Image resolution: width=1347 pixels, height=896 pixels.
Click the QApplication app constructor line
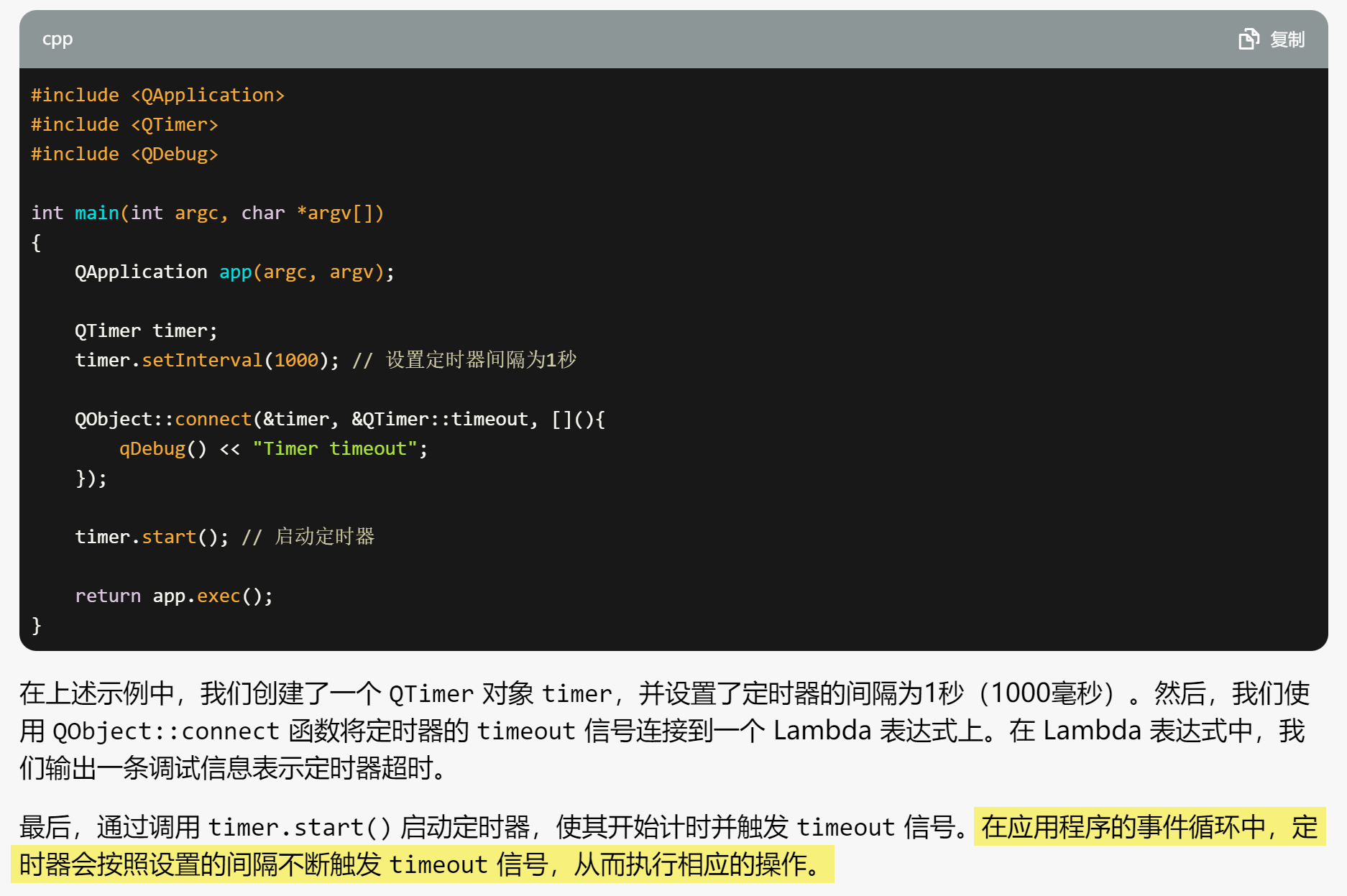point(234,271)
